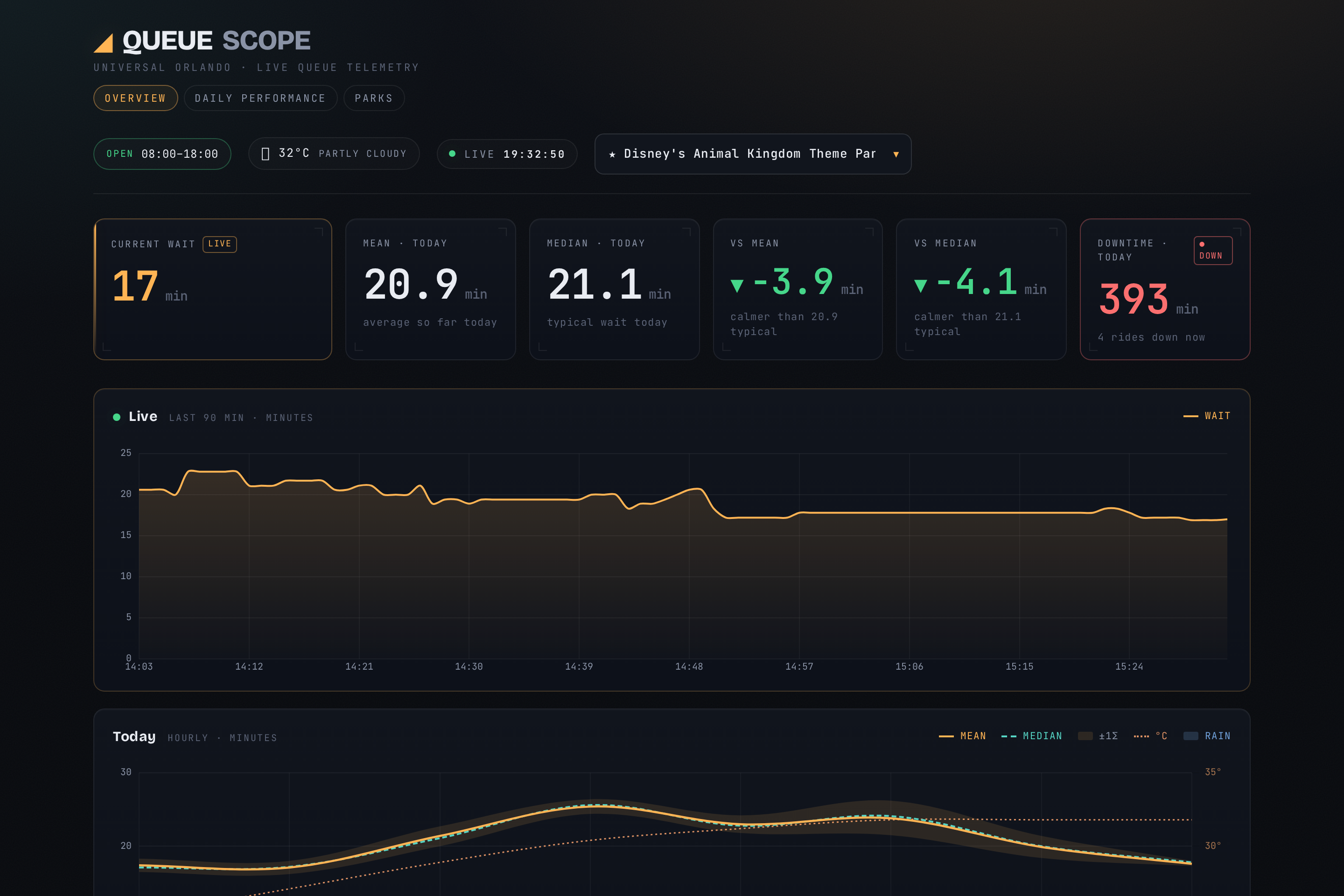Select the Overview tab
This screenshot has height=896, width=1344.
coord(135,98)
